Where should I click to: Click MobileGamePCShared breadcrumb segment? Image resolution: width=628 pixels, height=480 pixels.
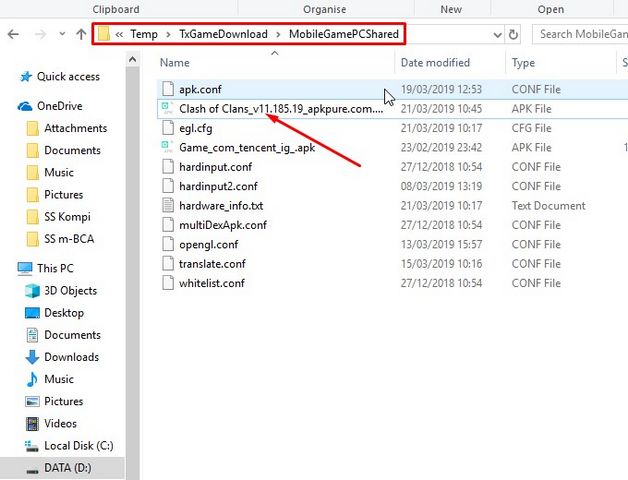pyautogui.click(x=344, y=34)
